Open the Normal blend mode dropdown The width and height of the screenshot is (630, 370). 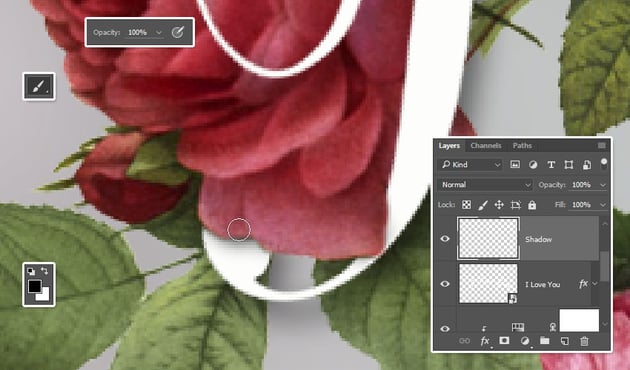pos(485,185)
